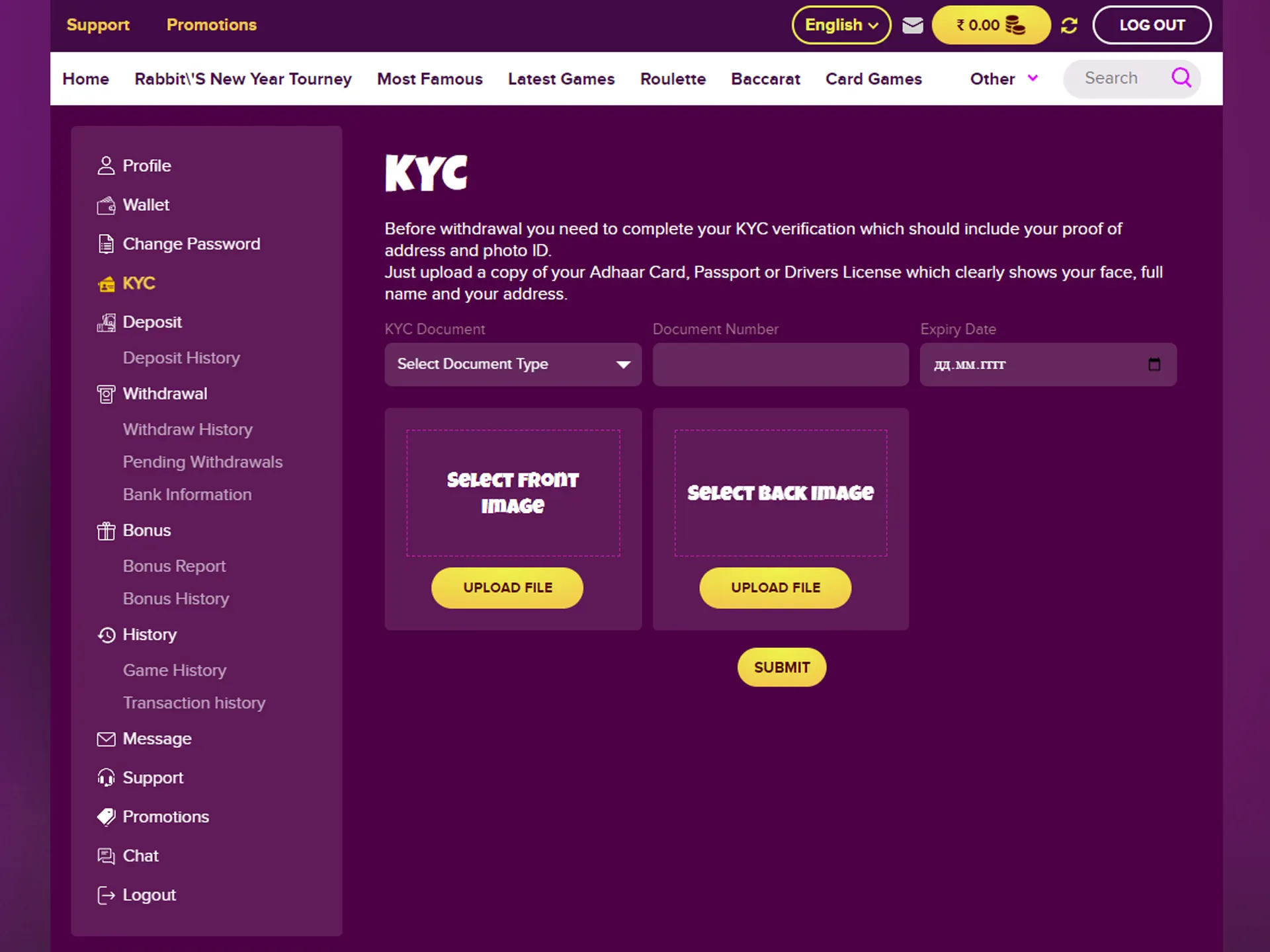Click Upload File for front image
The width and height of the screenshot is (1270, 952).
pyautogui.click(x=508, y=587)
